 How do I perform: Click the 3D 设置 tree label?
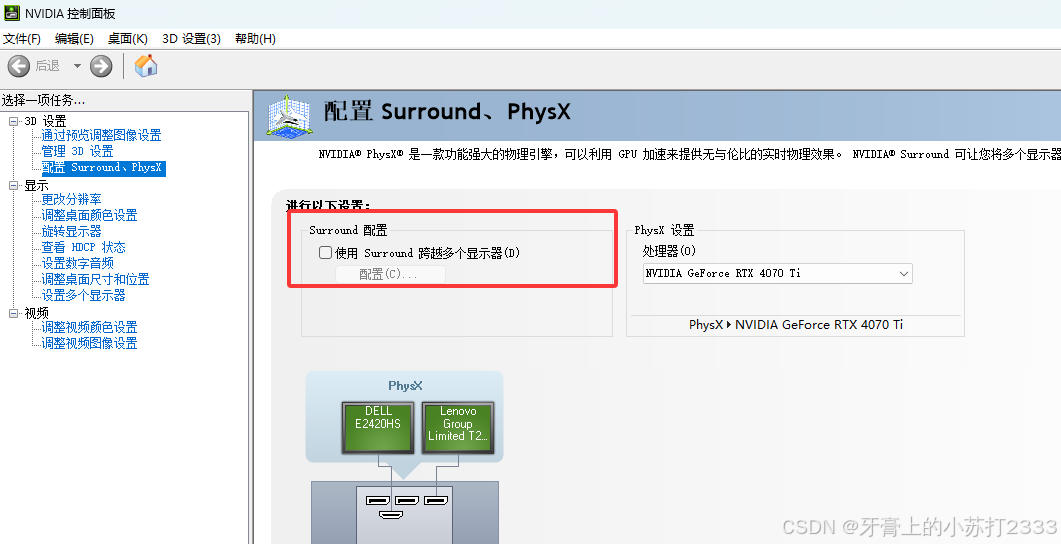tap(45, 121)
